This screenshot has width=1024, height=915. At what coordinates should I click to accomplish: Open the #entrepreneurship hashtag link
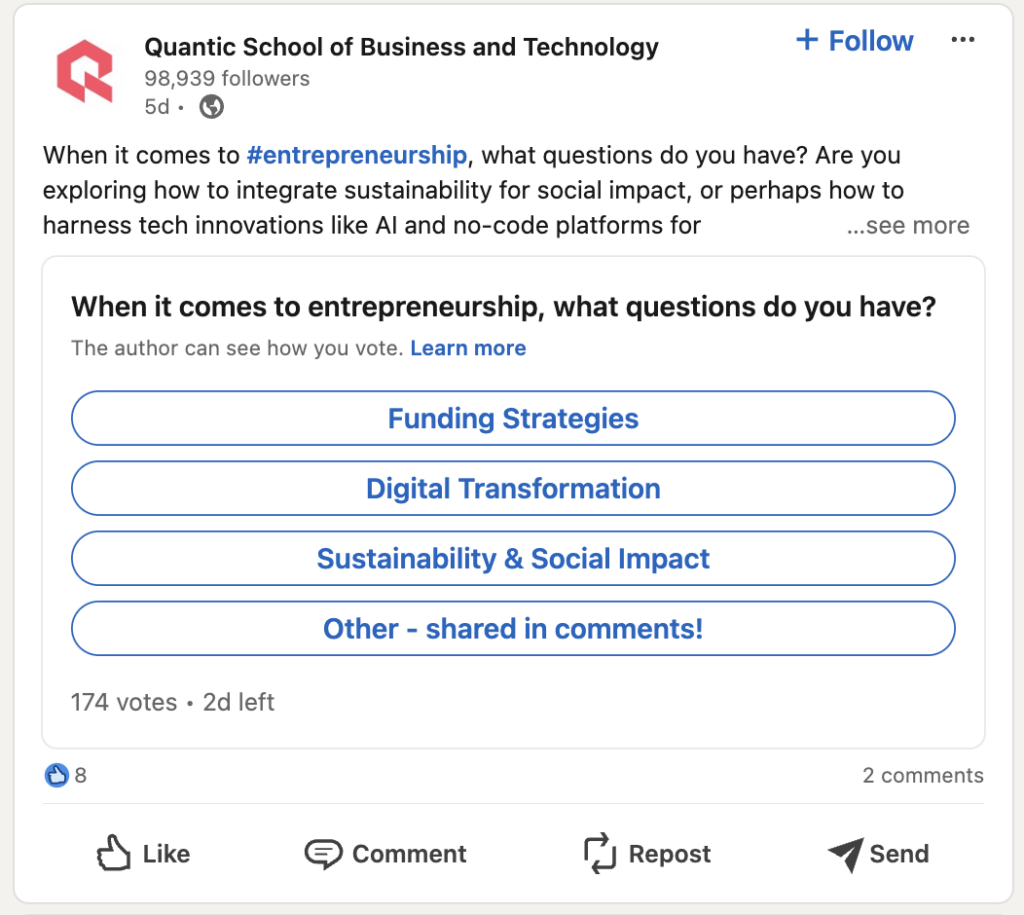(x=357, y=155)
